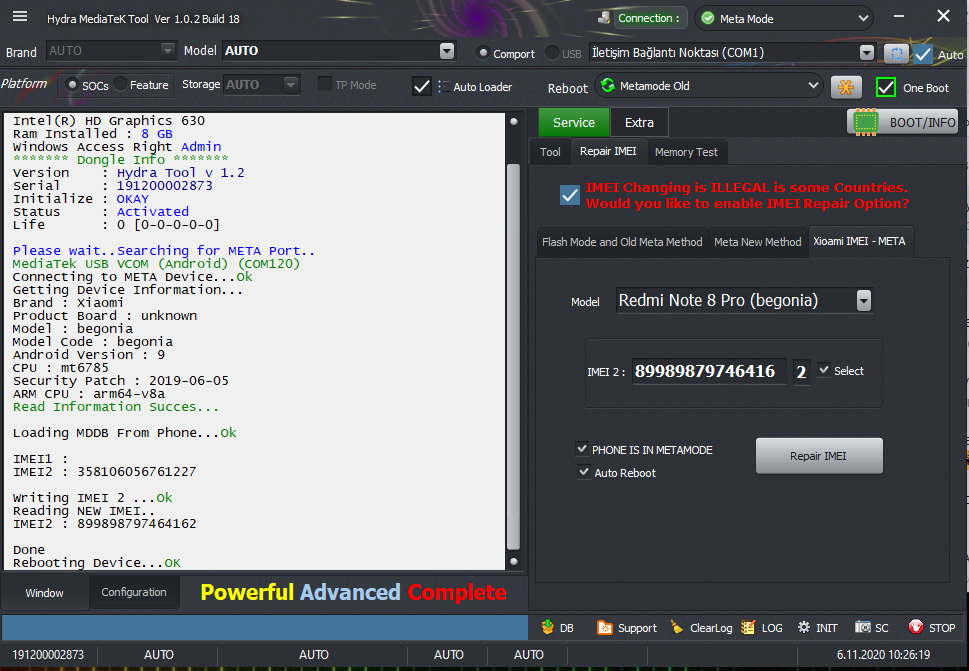Toggle the One Boot checkbox
Image resolution: width=969 pixels, height=671 pixels.
tap(886, 87)
